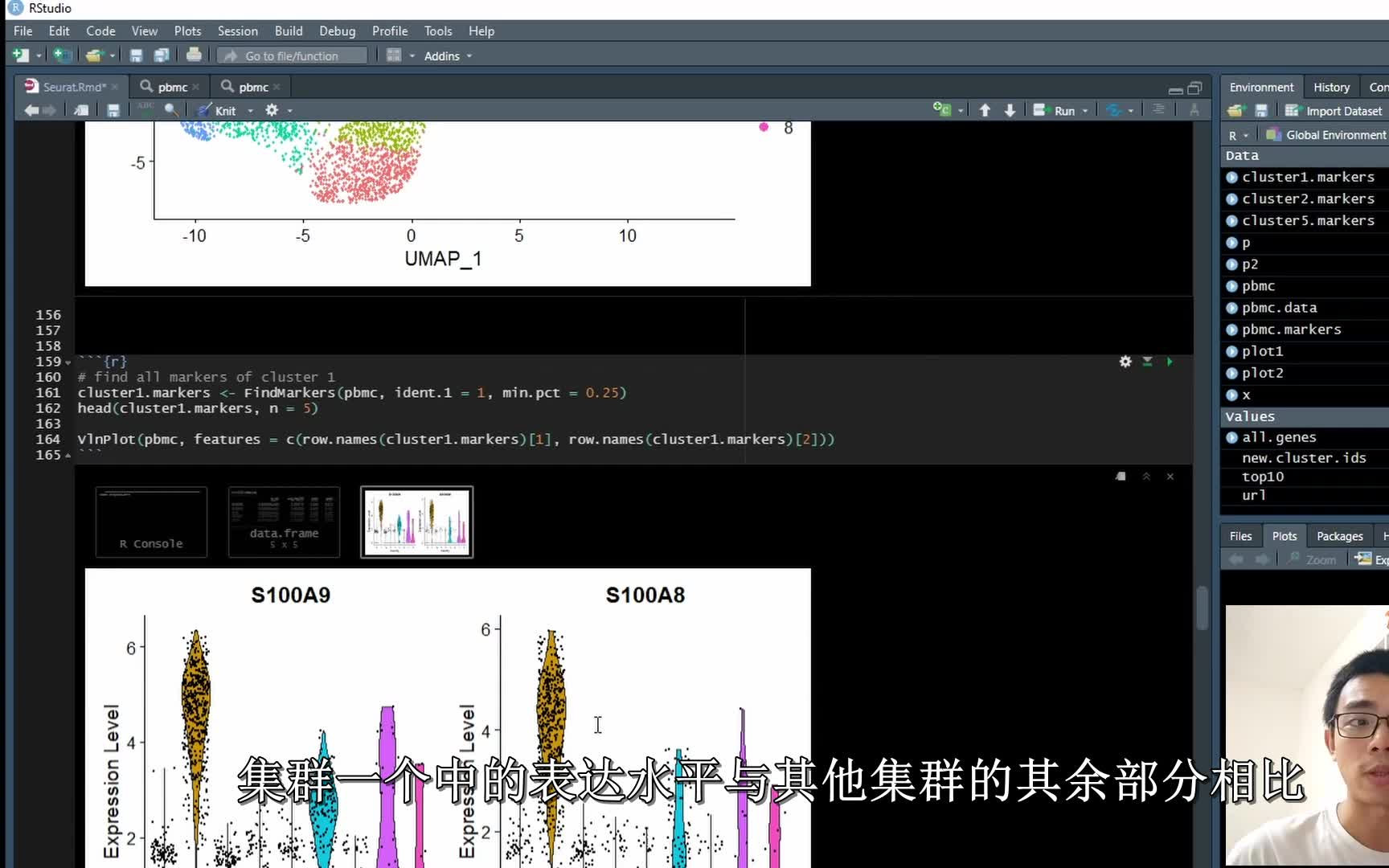1389x868 pixels.
Task: Open the new file type dropdown arrow
Action: coord(39,56)
